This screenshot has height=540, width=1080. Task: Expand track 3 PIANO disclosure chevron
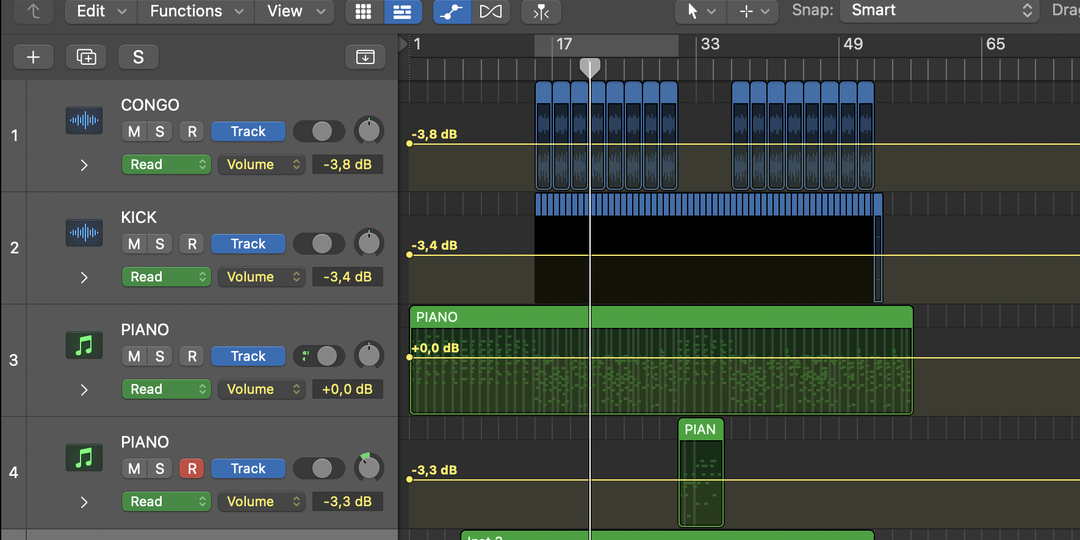[84, 389]
